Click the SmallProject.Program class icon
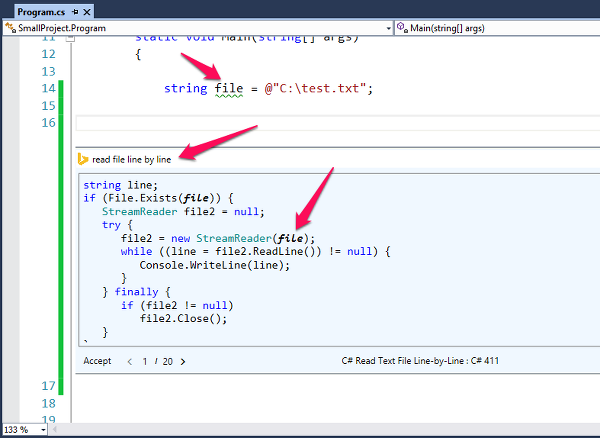This screenshot has height=438, width=600. [x=9, y=28]
